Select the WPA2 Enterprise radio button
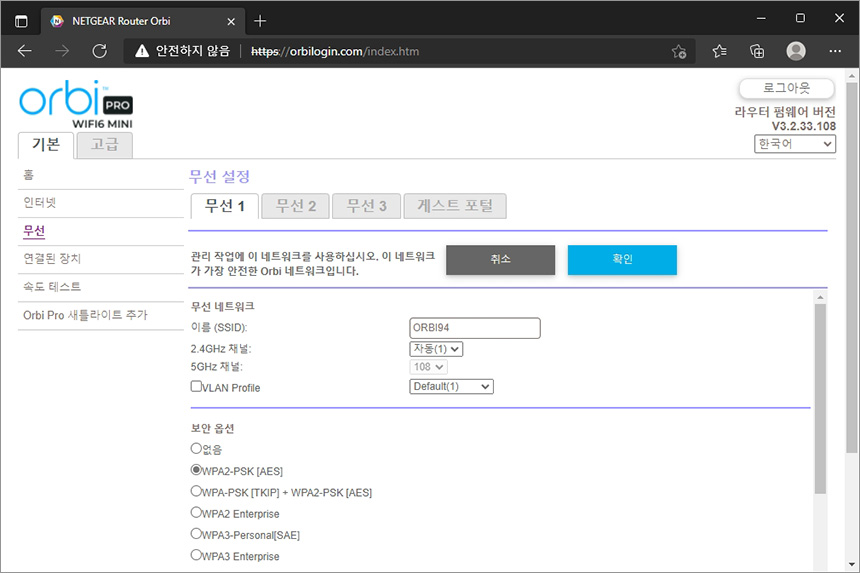 pos(196,512)
